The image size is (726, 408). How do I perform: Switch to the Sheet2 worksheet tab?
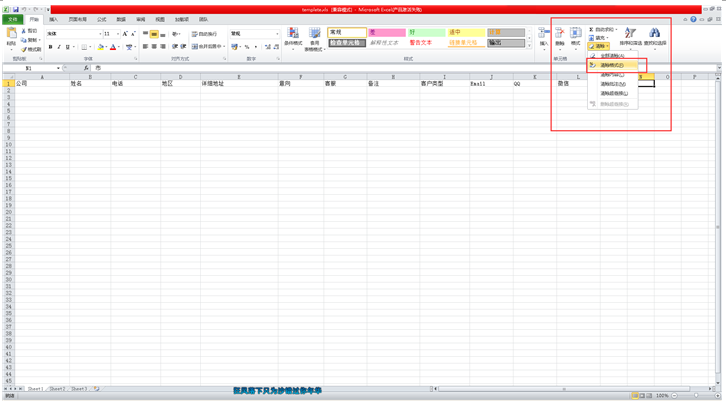57,389
